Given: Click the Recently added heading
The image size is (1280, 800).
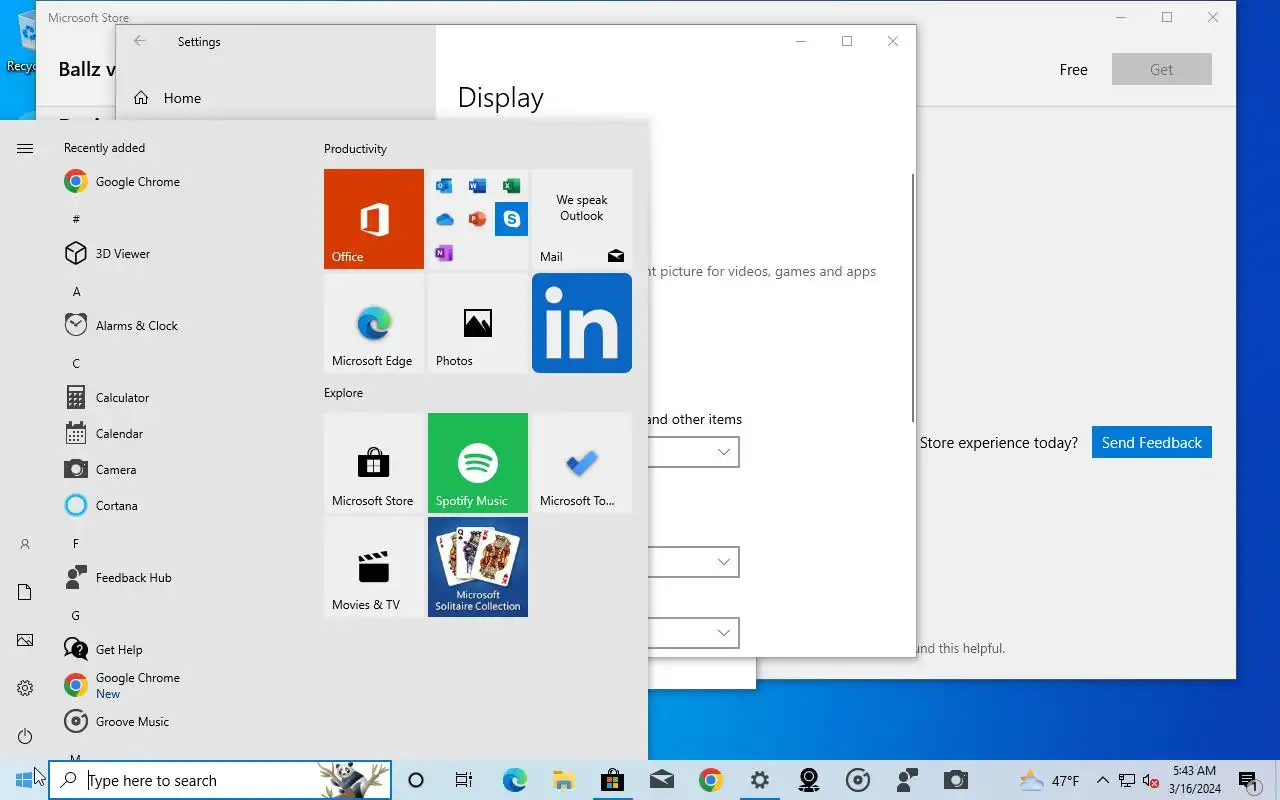Looking at the screenshot, I should click(104, 147).
